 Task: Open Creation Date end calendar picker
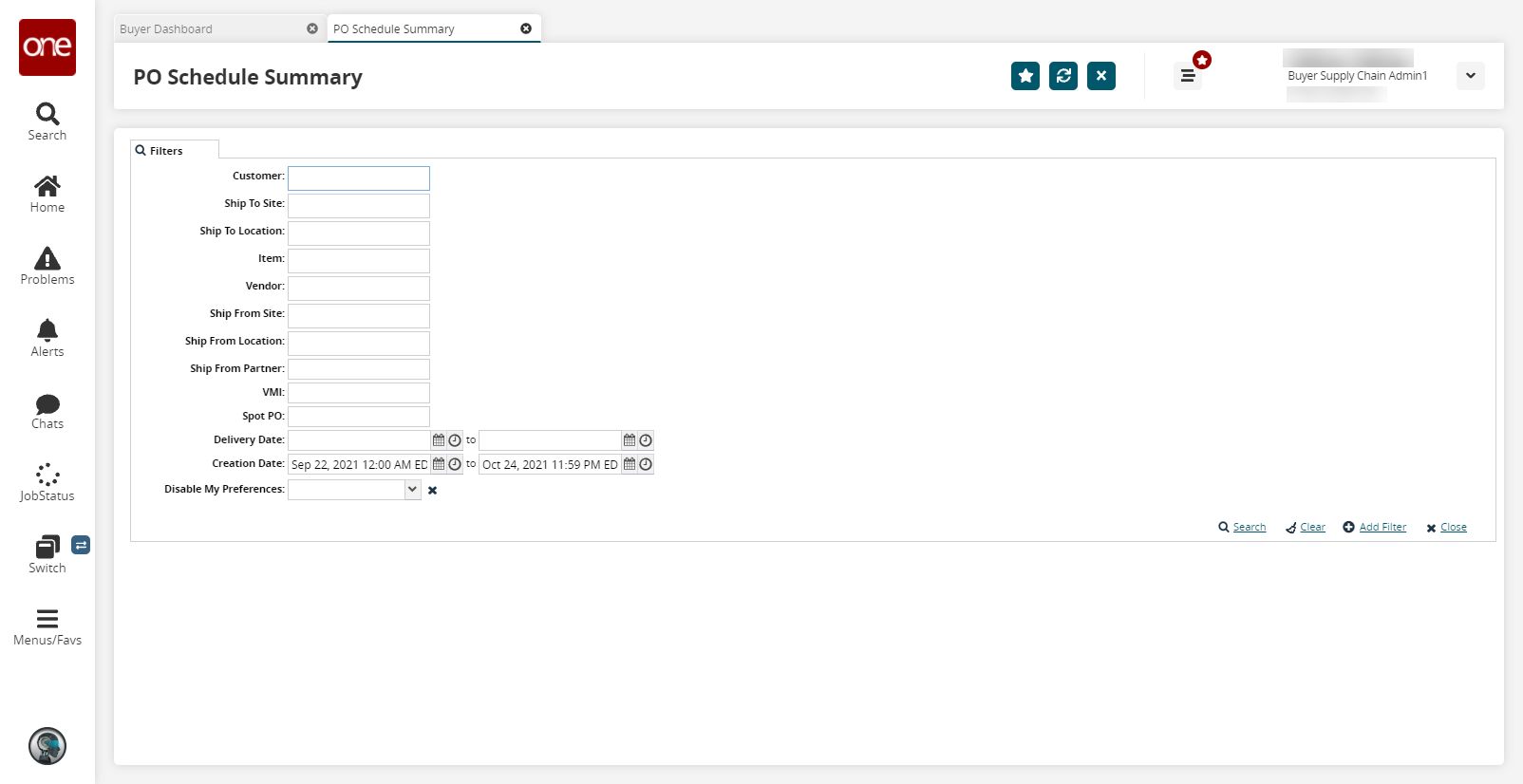[630, 464]
